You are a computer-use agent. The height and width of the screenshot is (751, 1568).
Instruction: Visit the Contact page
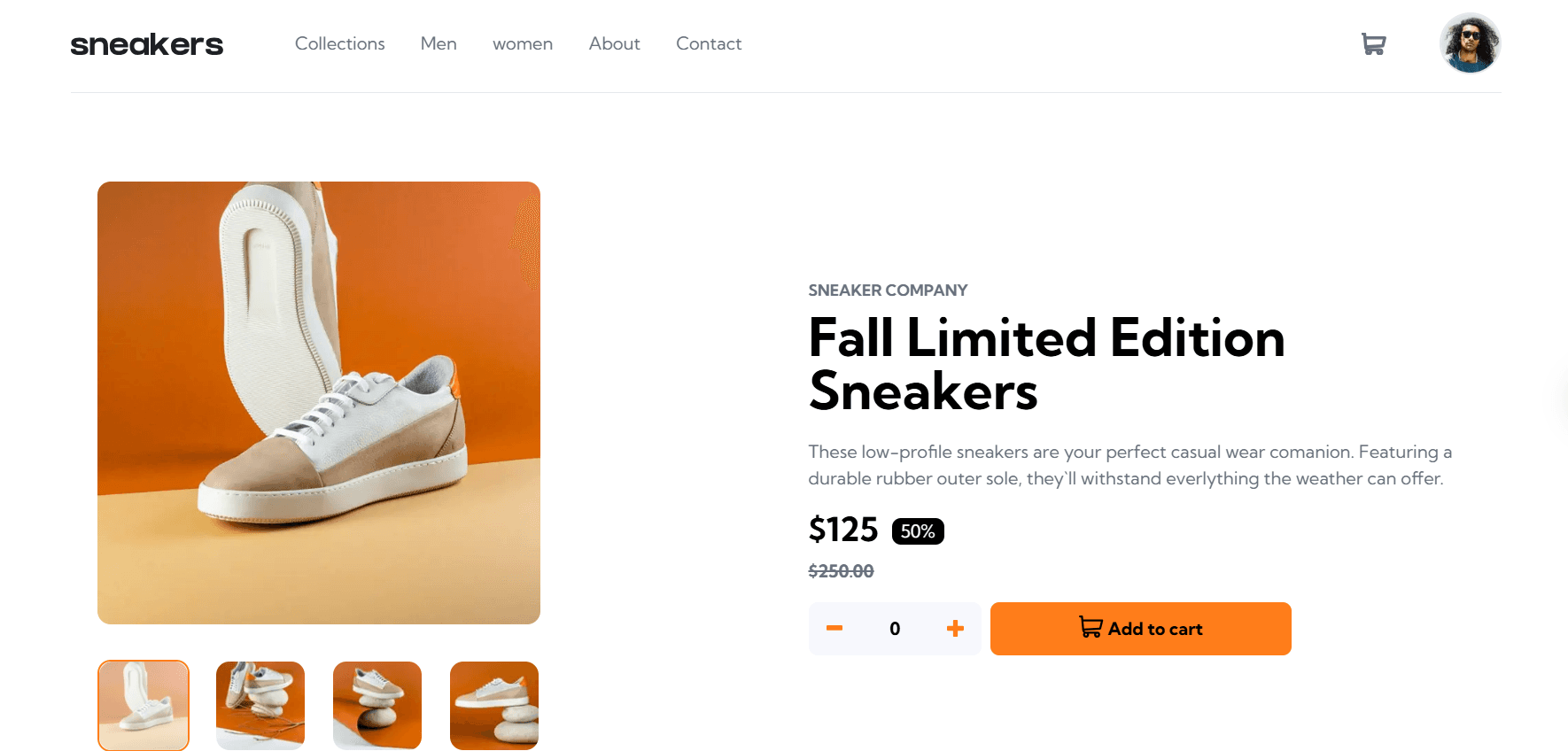[x=709, y=43]
